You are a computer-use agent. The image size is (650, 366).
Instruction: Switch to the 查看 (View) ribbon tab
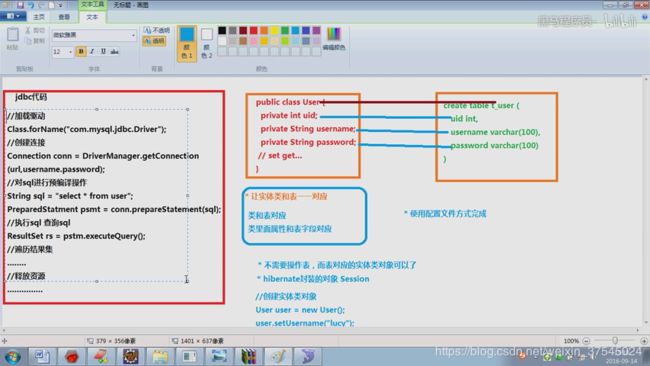[64, 17]
